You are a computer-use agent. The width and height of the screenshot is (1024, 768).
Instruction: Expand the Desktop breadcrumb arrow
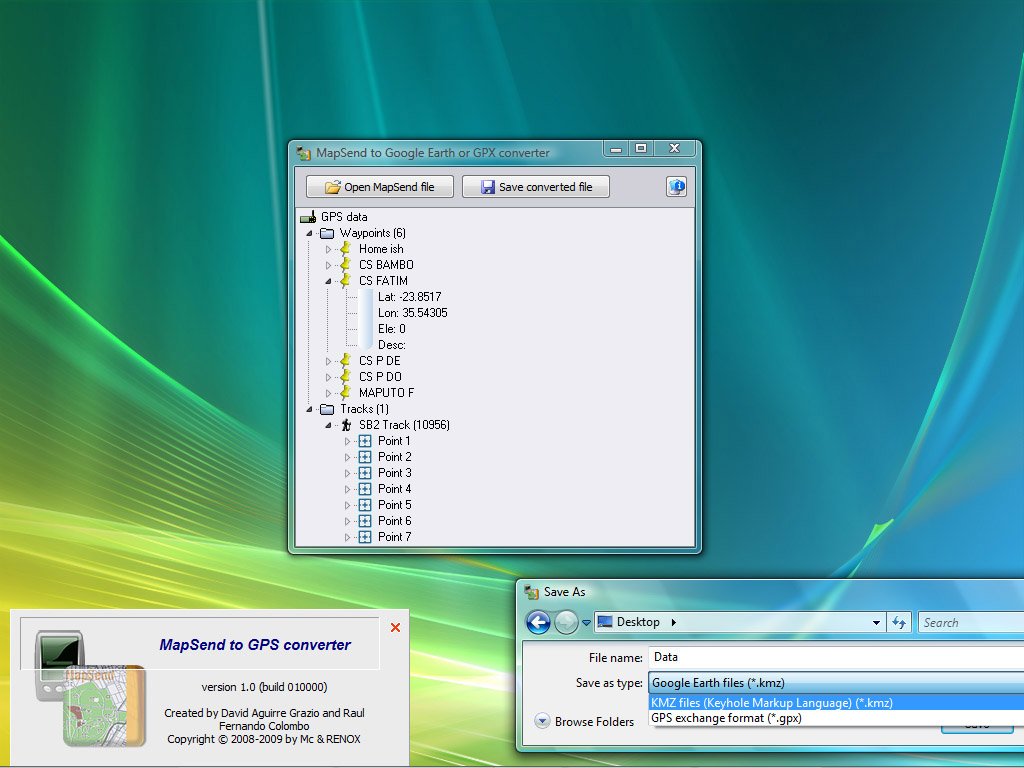click(673, 622)
